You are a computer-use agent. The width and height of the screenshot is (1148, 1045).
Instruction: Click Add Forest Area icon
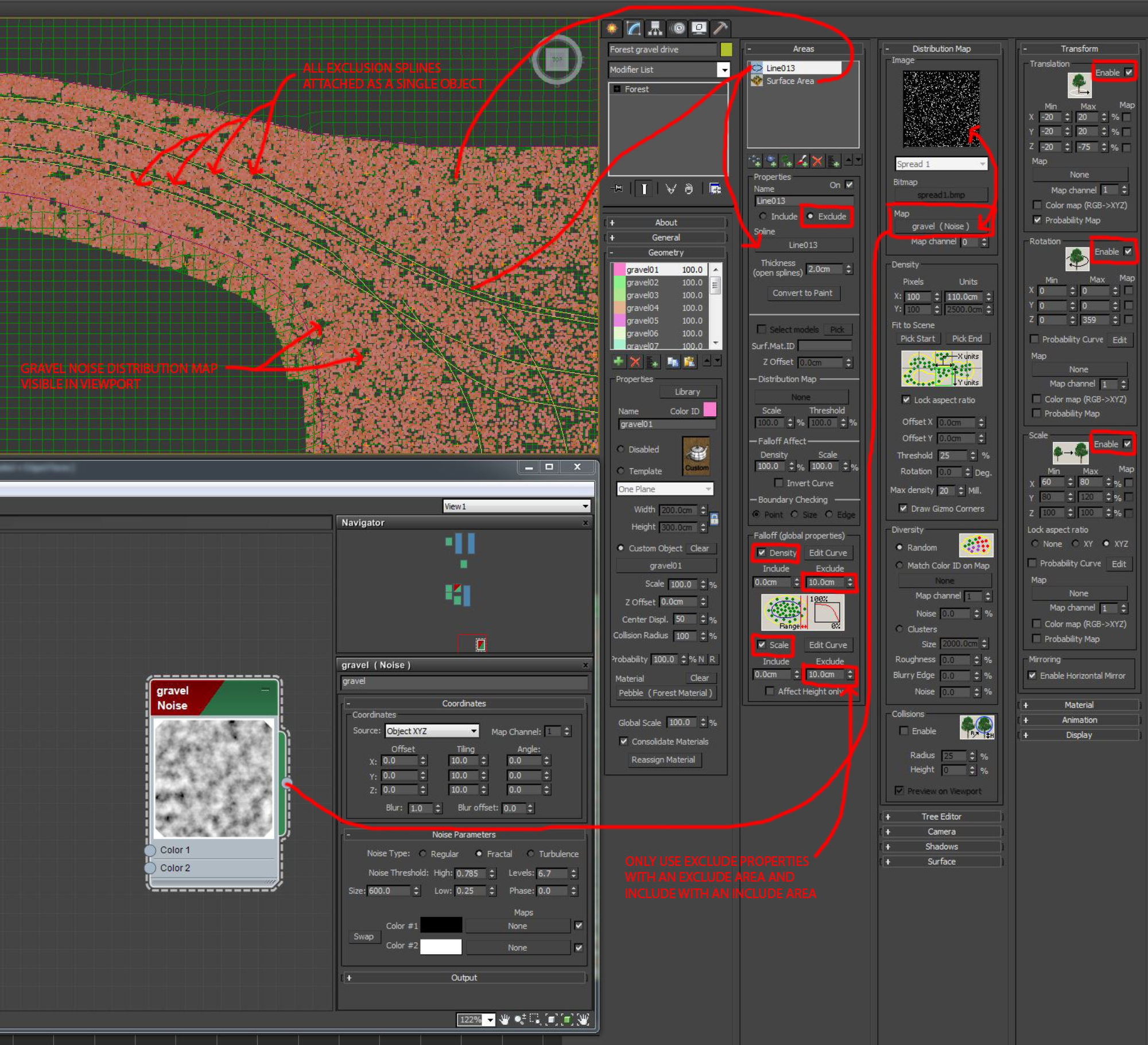pos(786,161)
